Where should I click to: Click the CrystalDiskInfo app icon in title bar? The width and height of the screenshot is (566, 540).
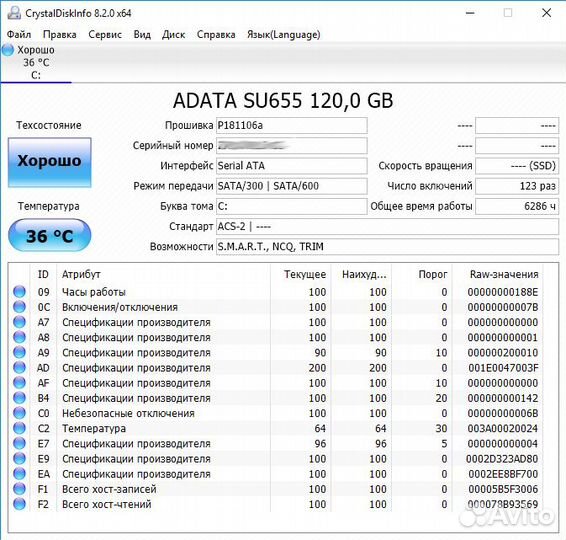(14, 13)
